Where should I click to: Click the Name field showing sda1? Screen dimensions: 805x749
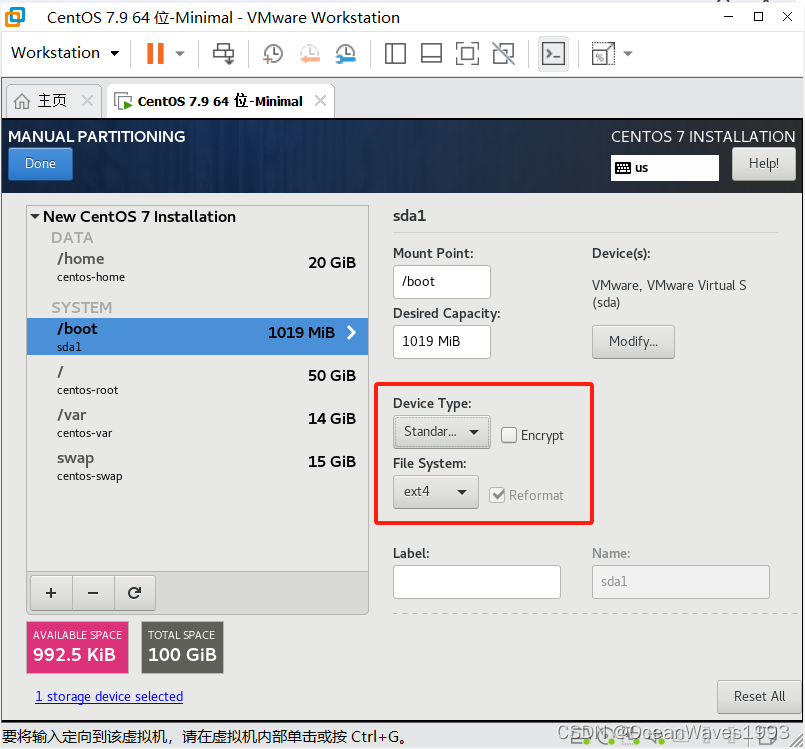pos(680,582)
